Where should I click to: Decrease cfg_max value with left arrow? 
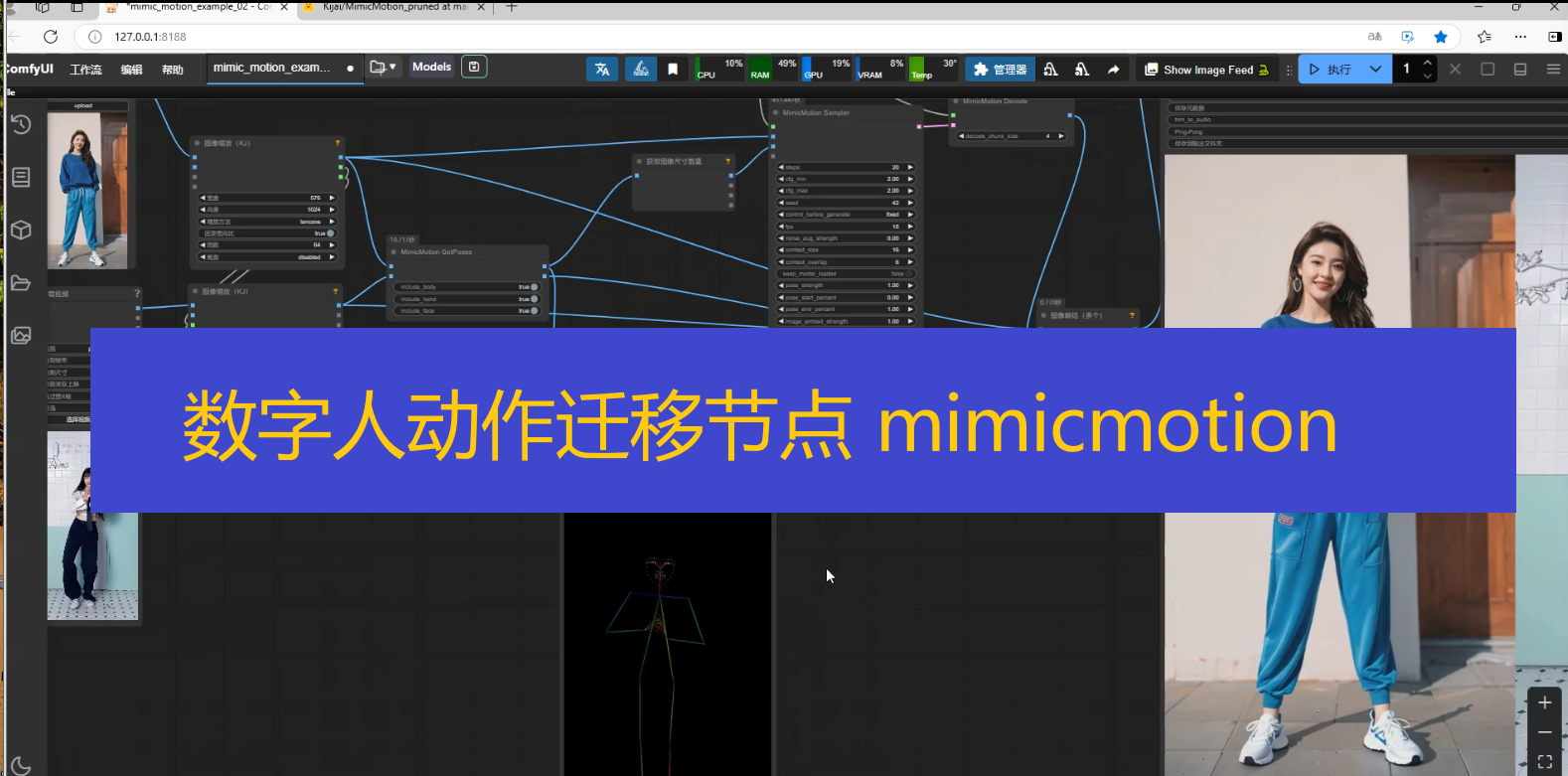[782, 191]
